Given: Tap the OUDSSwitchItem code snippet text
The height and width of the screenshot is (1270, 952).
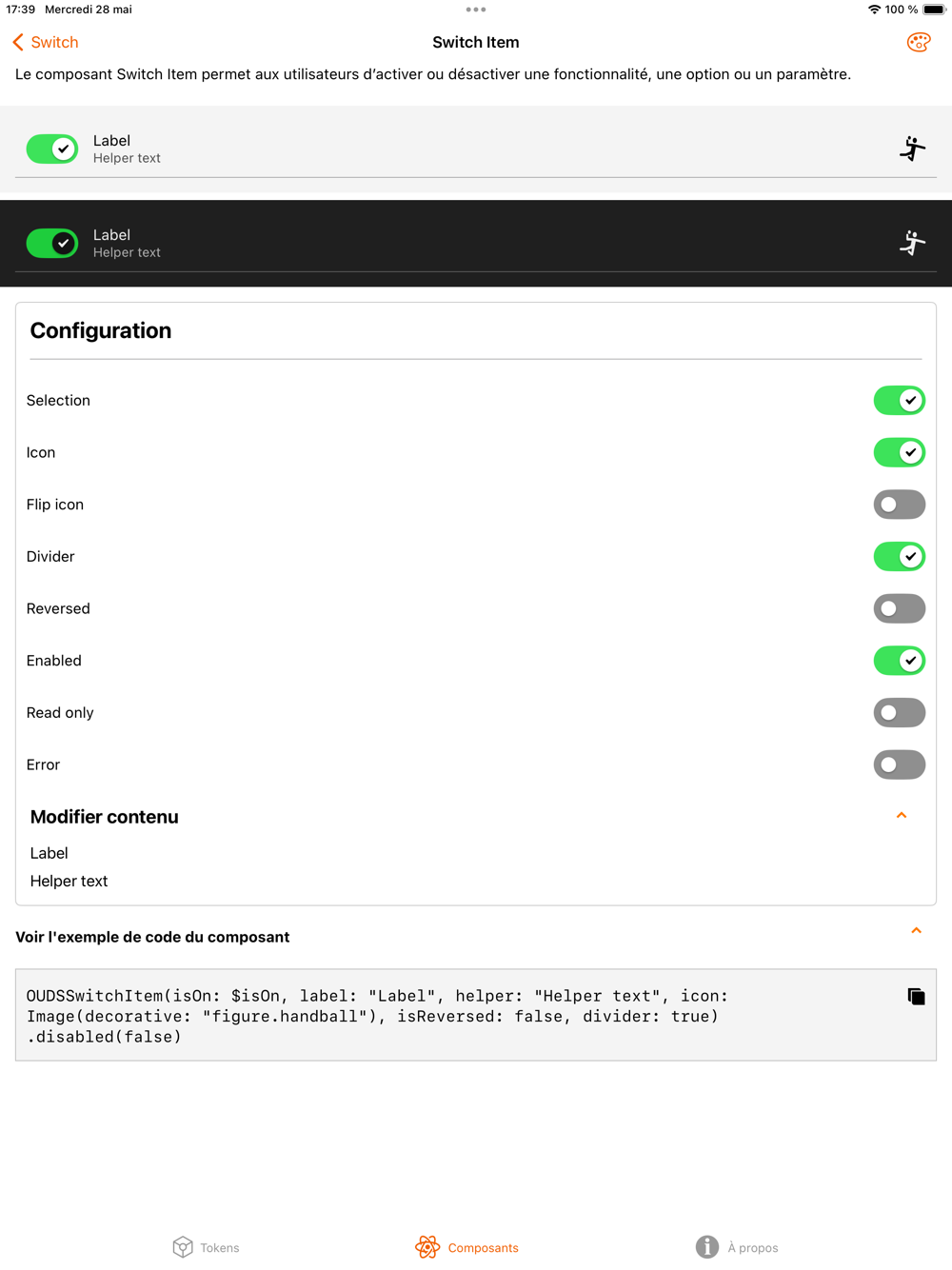Looking at the screenshot, I should (x=377, y=1016).
